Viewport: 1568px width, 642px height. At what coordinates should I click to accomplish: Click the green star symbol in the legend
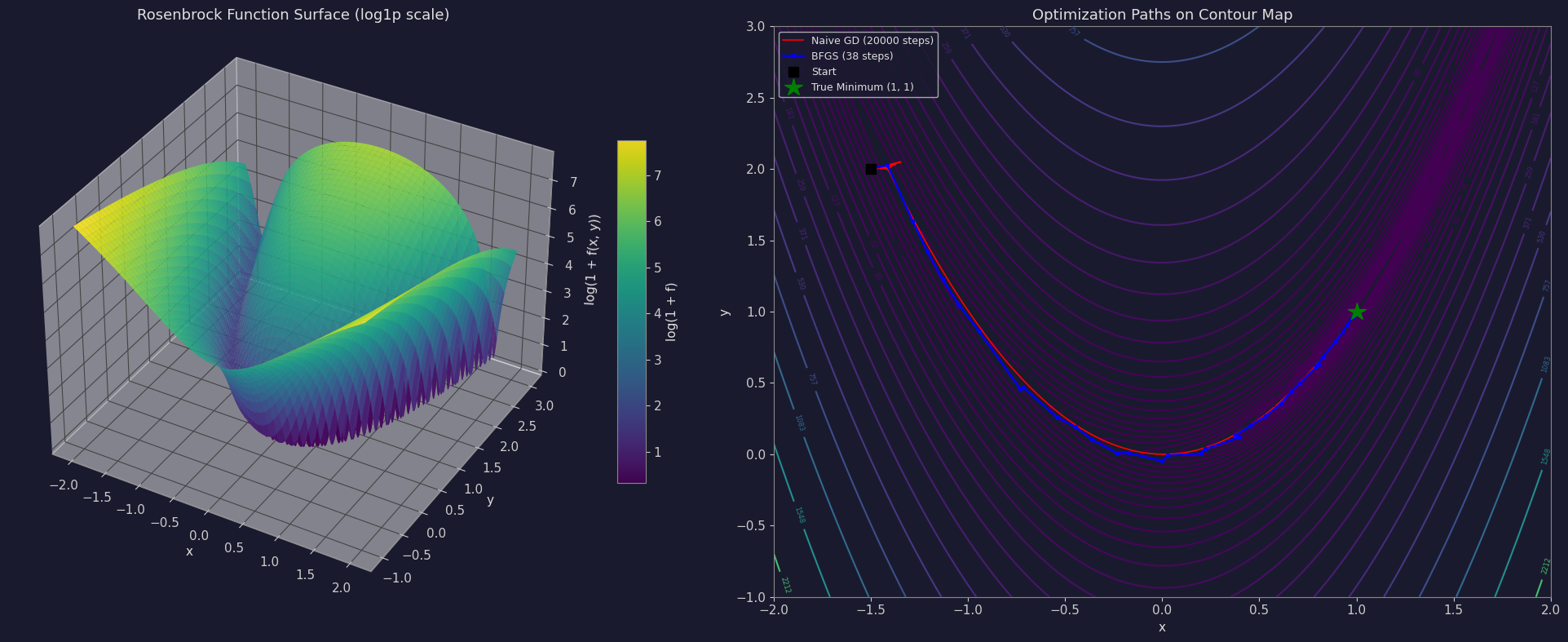[793, 87]
